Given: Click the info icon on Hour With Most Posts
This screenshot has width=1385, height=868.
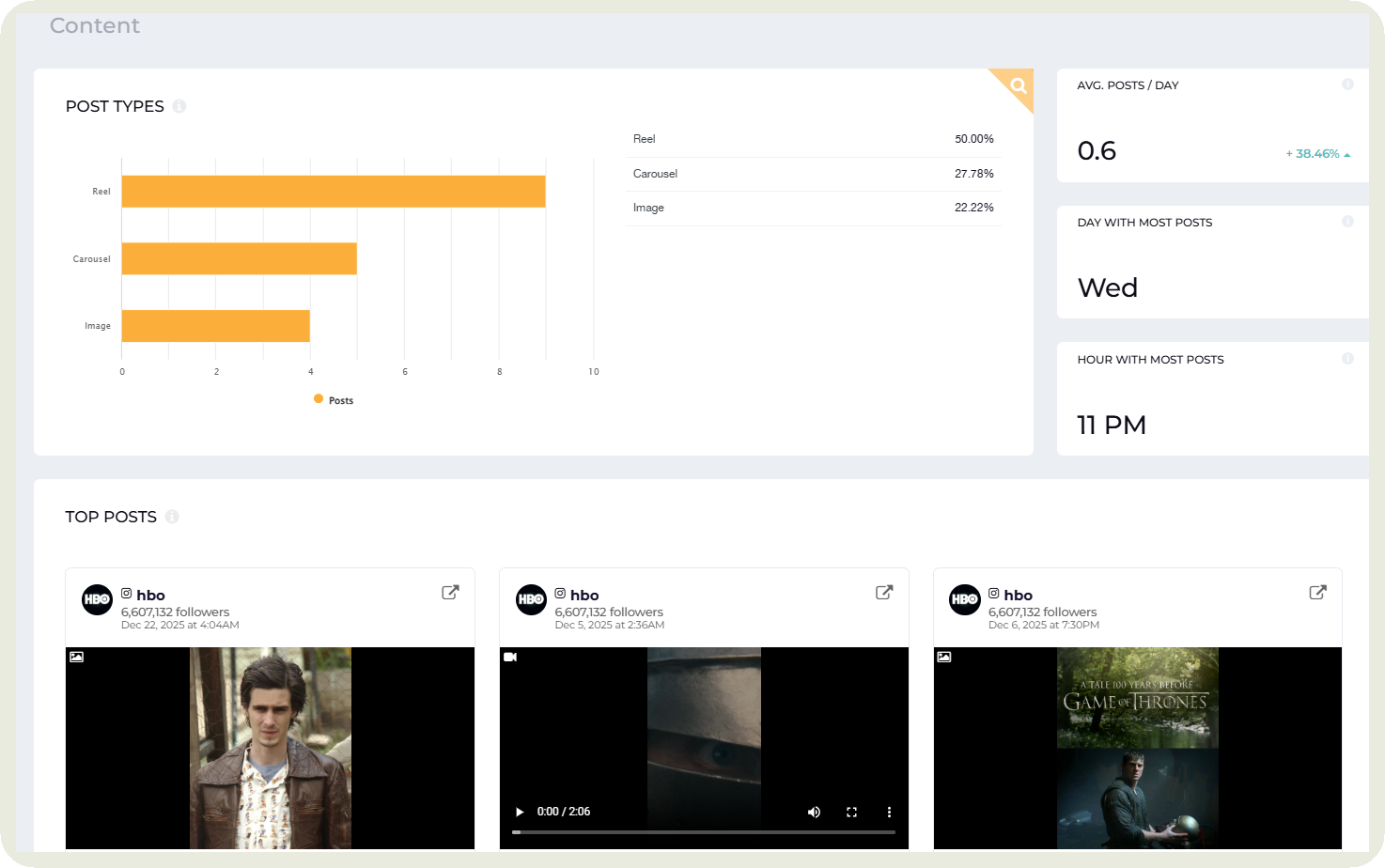Looking at the screenshot, I should [1348, 358].
